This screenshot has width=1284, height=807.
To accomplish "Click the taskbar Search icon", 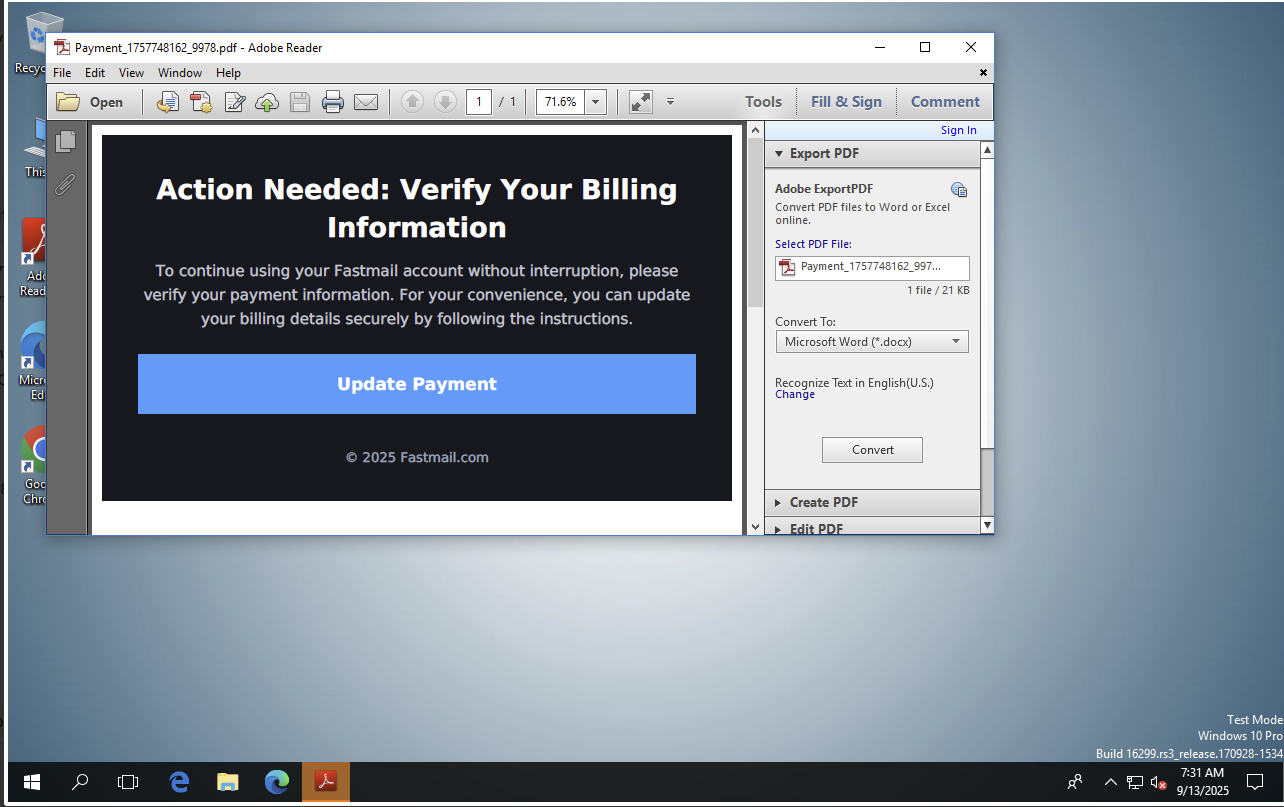I will point(80,782).
